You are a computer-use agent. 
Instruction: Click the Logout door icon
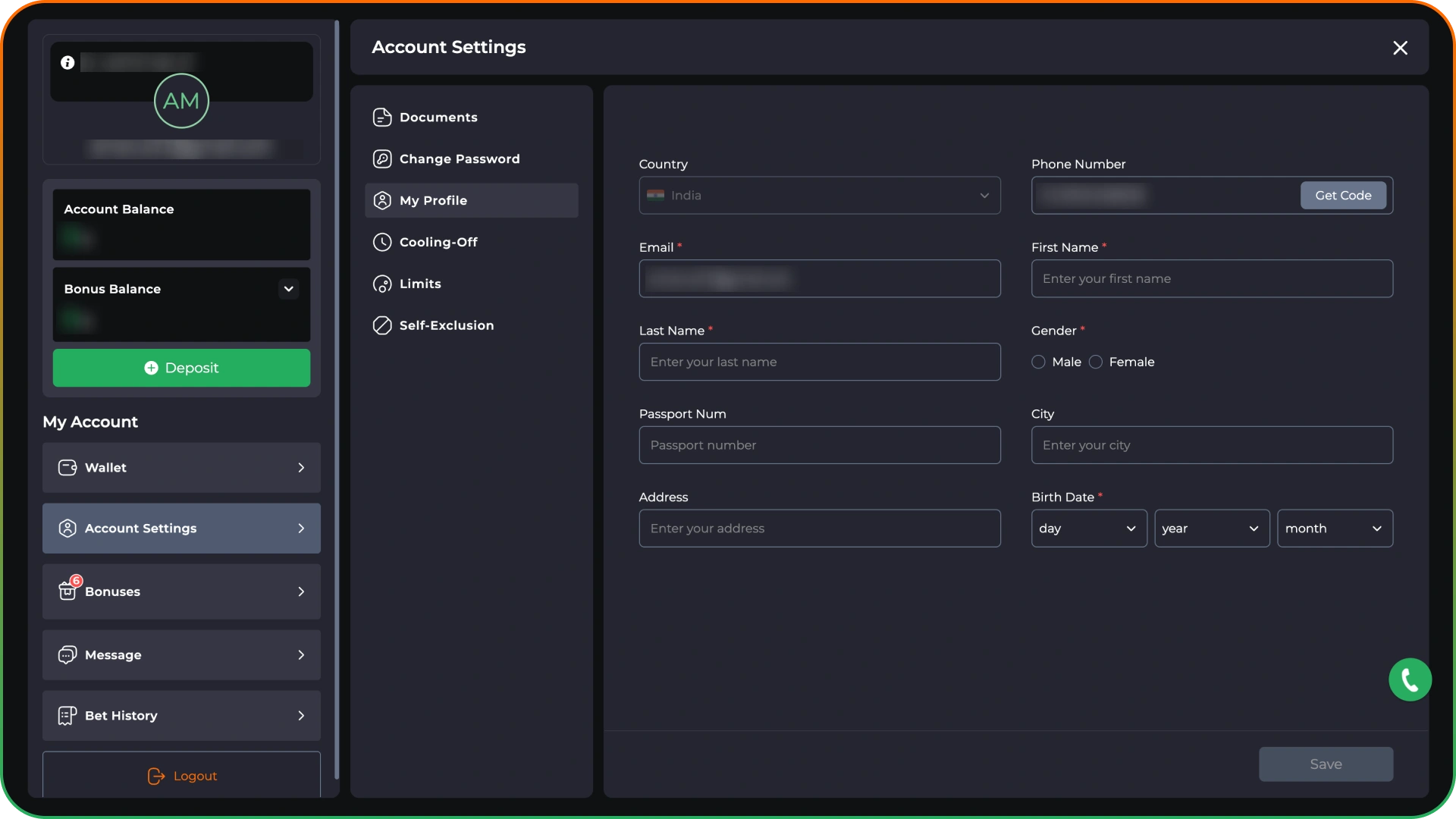coord(156,776)
